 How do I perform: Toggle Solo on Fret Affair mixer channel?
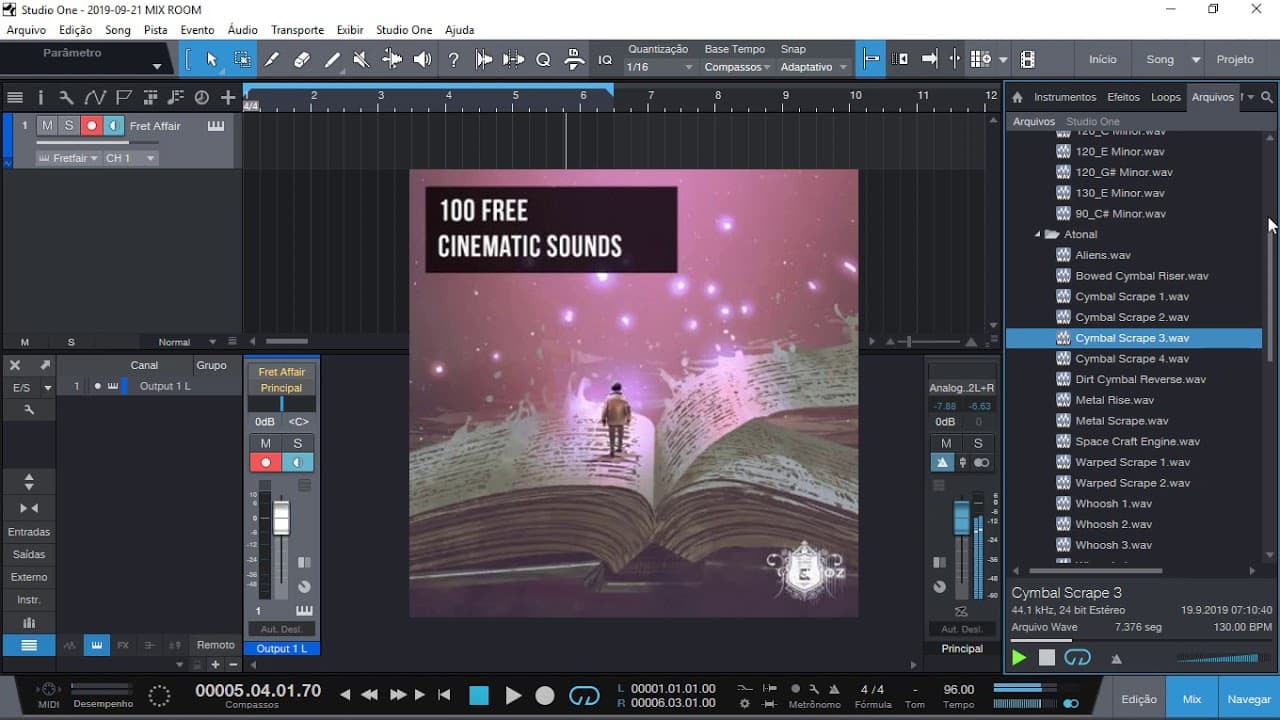(x=297, y=443)
